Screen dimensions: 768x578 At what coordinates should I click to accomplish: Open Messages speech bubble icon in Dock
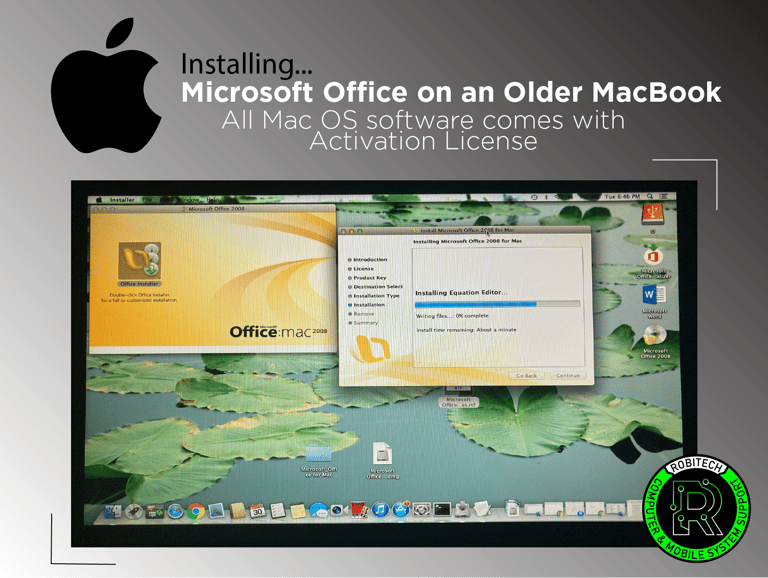click(318, 510)
